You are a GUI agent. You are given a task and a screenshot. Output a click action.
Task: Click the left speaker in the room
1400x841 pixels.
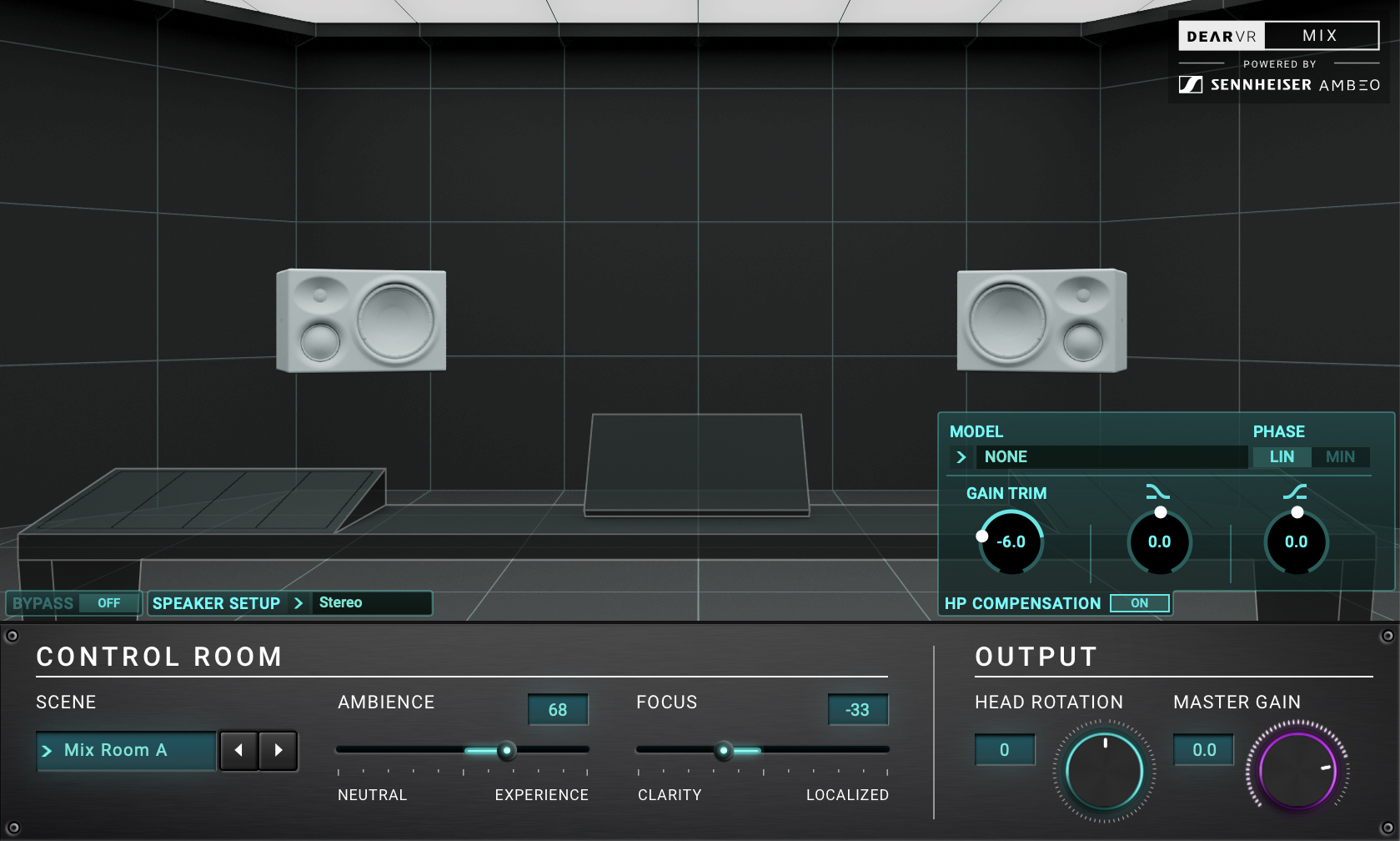pyautogui.click(x=361, y=320)
